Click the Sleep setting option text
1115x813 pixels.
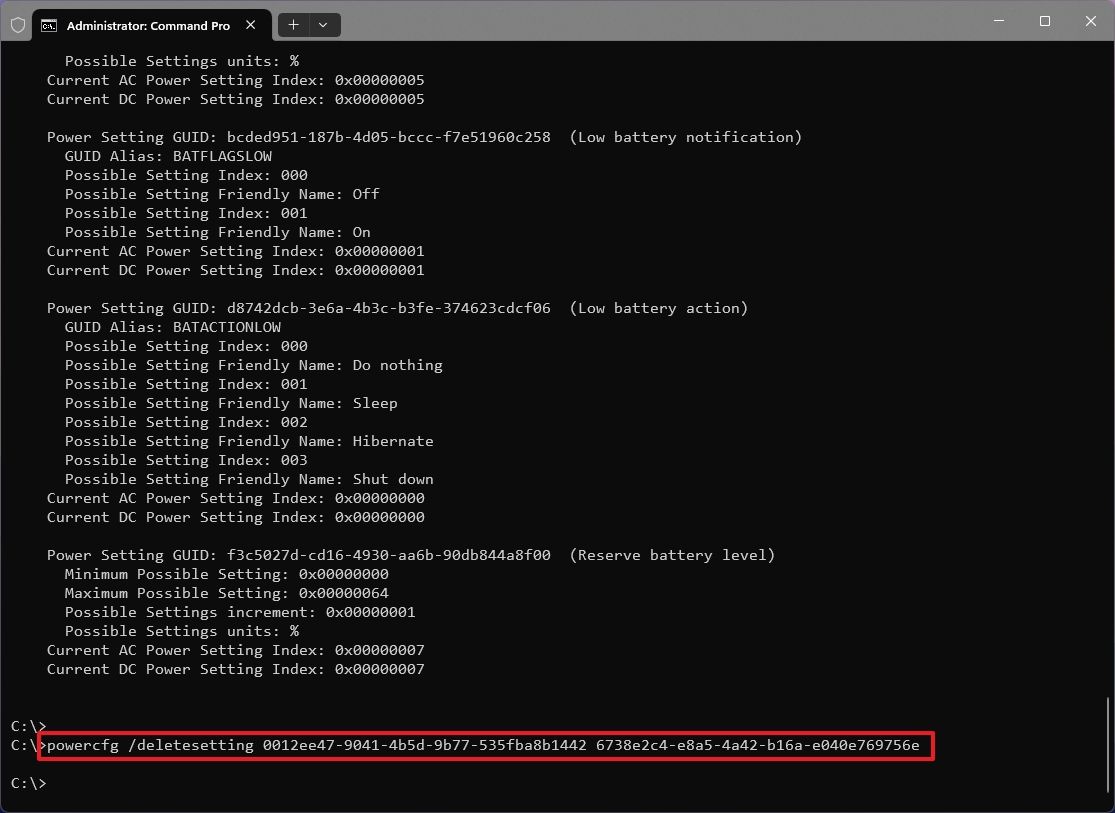[x=376, y=403]
